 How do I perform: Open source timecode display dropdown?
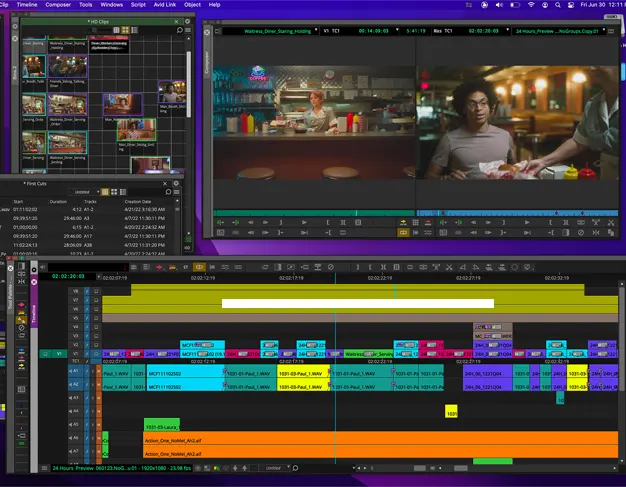(397, 30)
